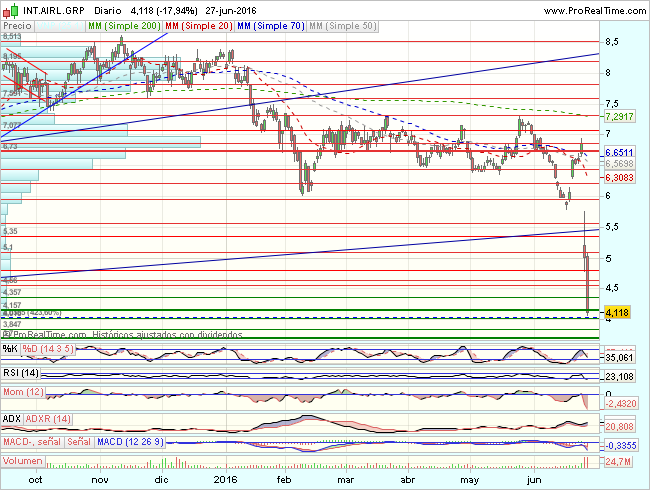Click the yellow 4,118 current price tag
This screenshot has height=490, width=650.
coord(619,313)
